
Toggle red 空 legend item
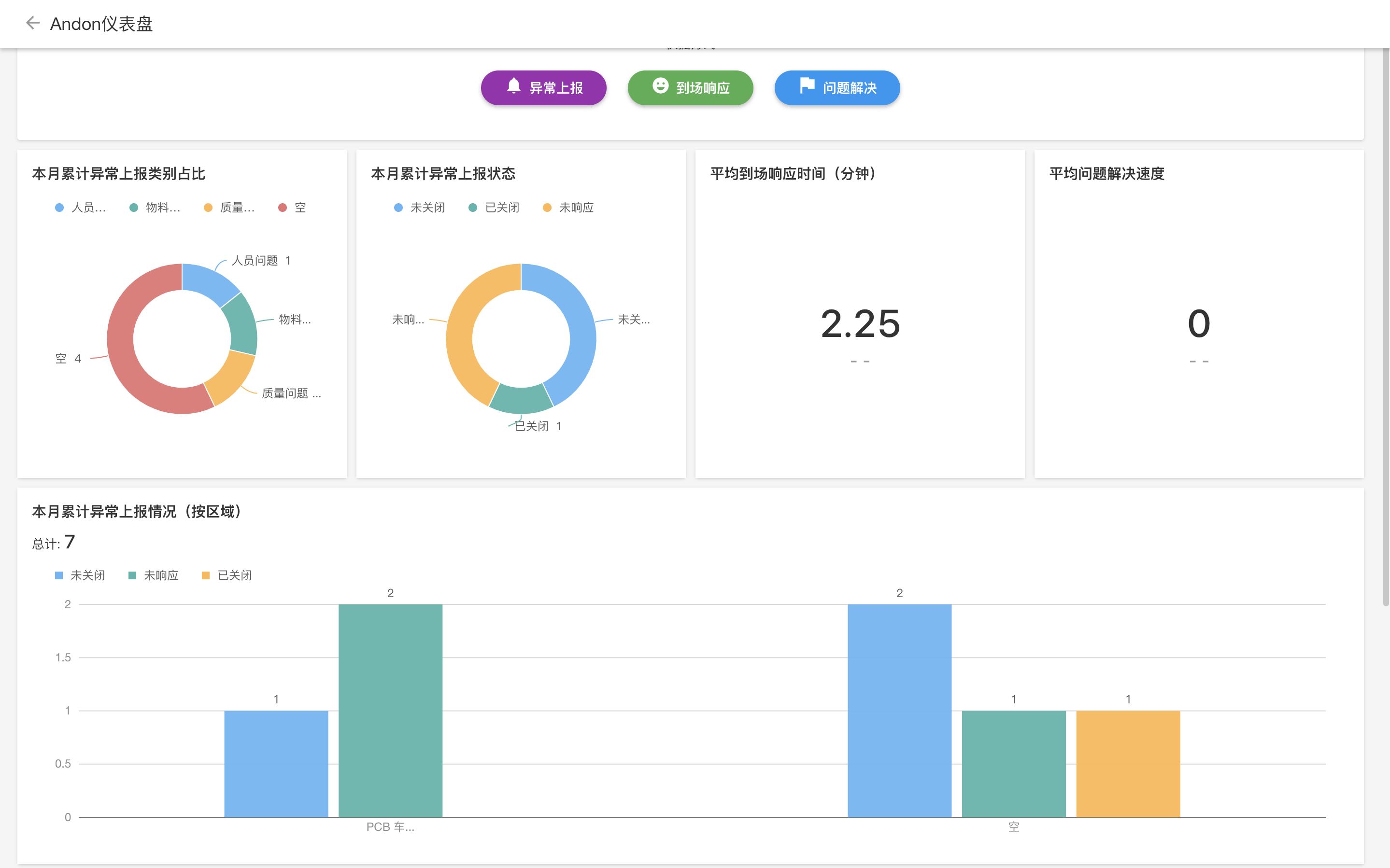tap(292, 208)
